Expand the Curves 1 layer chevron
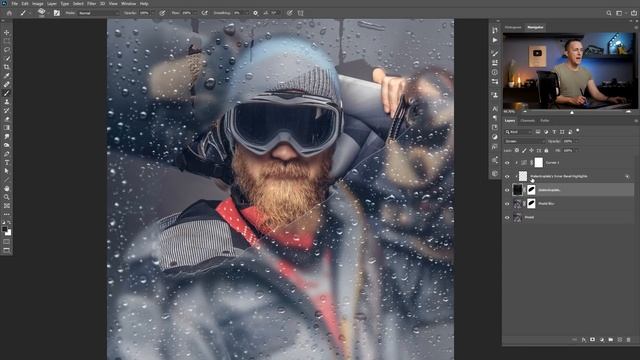Image resolution: width=640 pixels, height=360 pixels. (516, 163)
